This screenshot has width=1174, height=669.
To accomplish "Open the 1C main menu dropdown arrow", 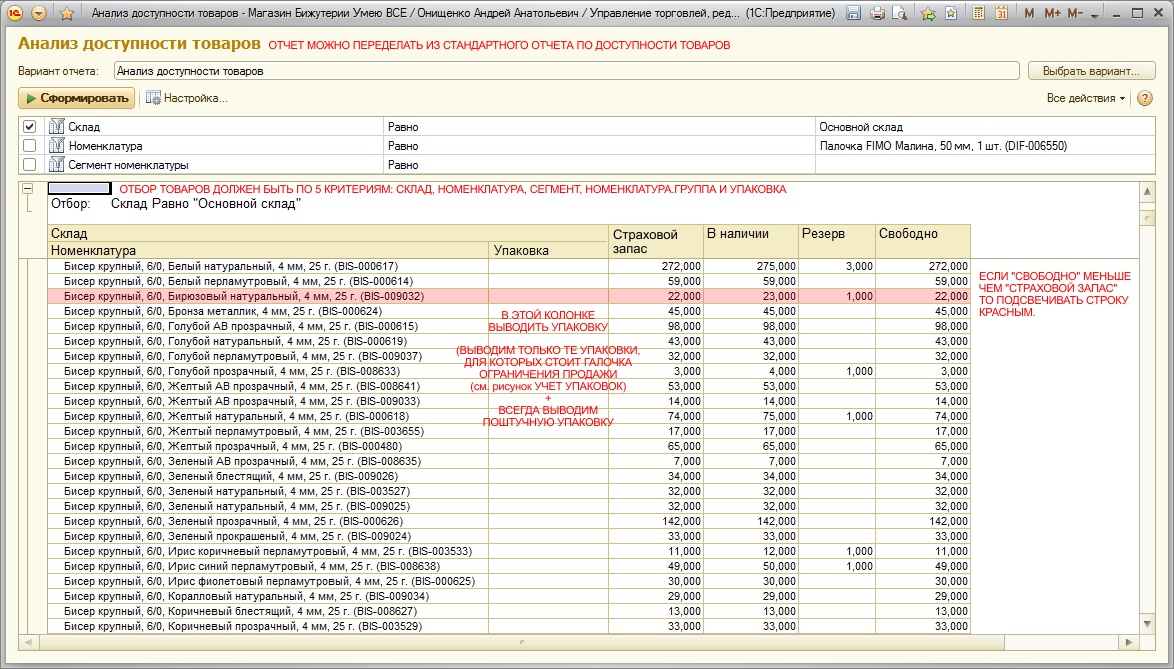I will point(39,14).
